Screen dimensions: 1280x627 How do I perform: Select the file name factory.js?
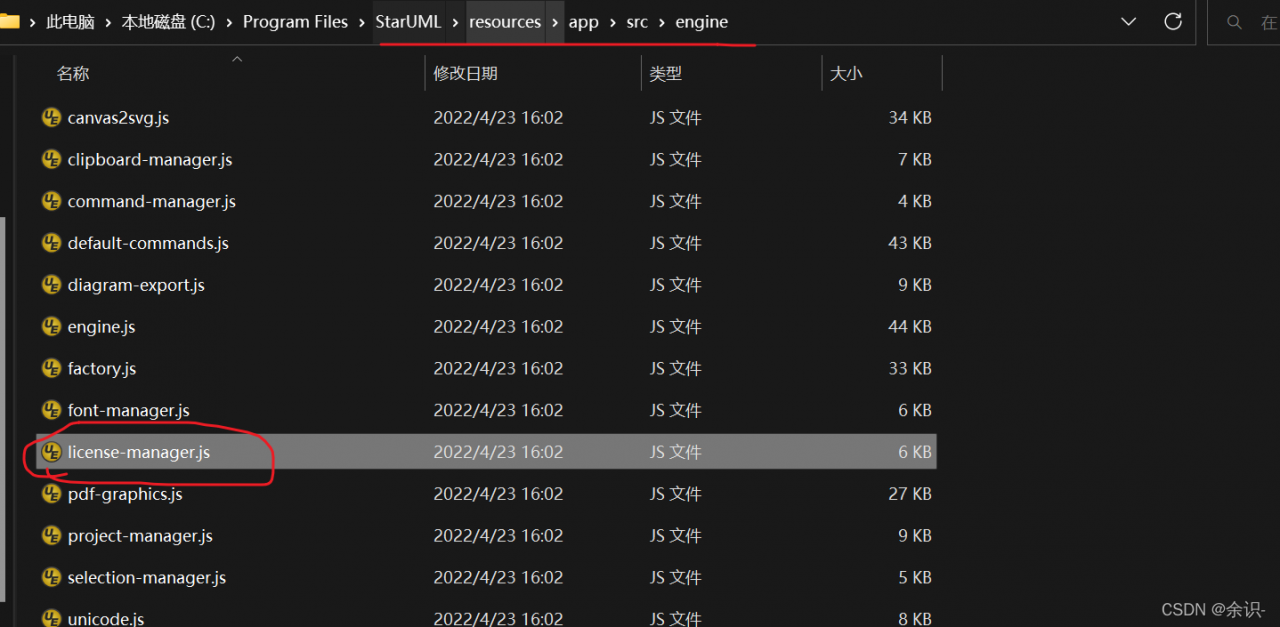click(x=102, y=369)
